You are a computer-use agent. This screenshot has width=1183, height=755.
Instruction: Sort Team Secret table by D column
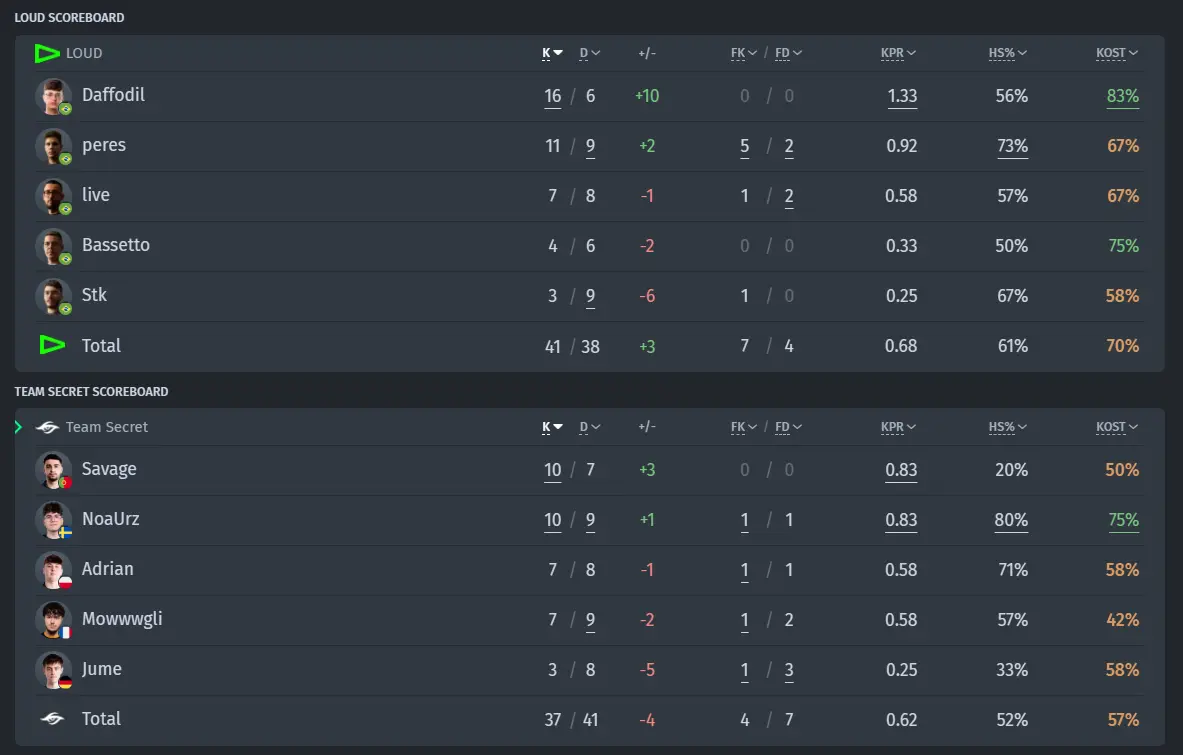(x=589, y=428)
